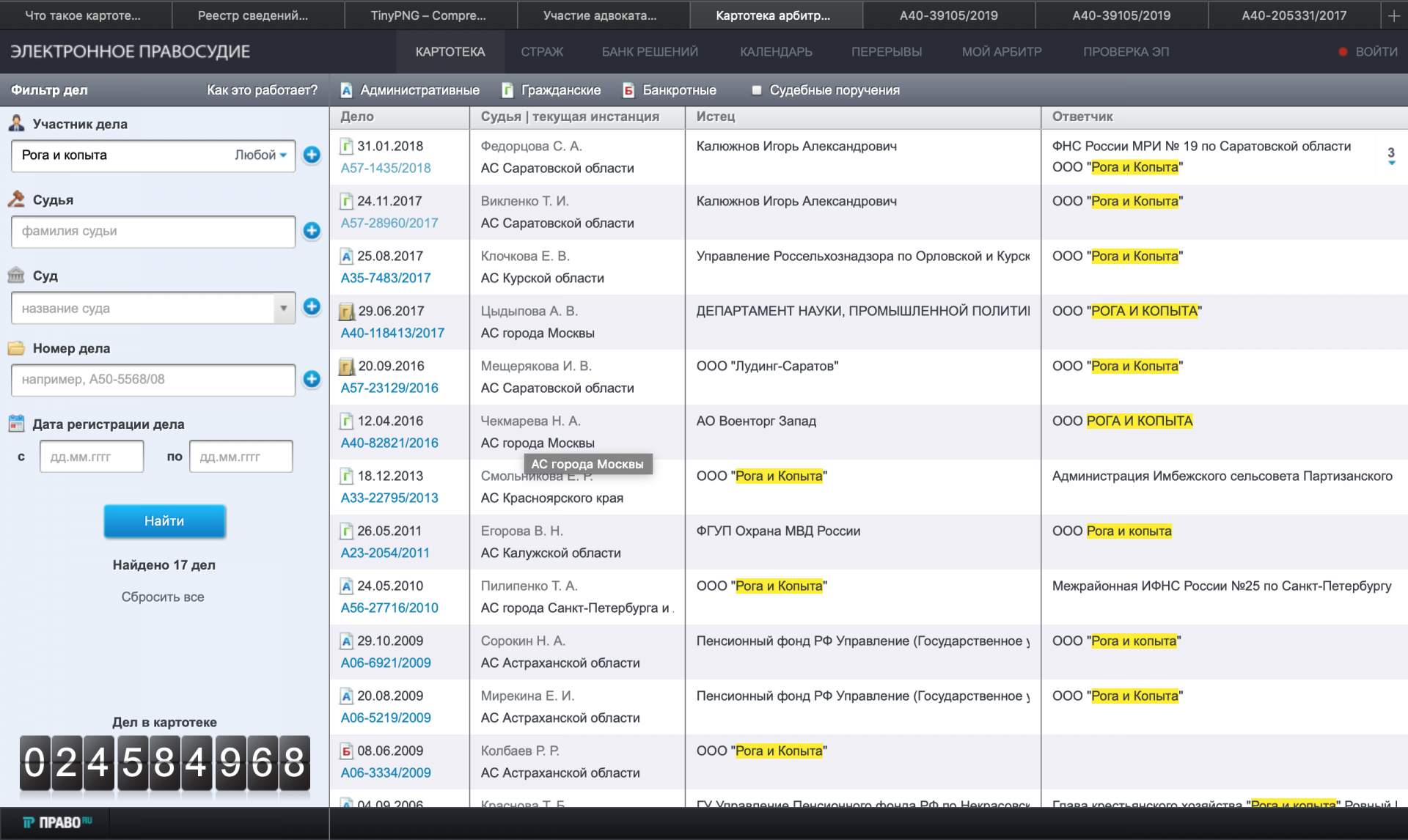Click the administrative icon of А06-5219/2009
This screenshot has height=840, width=1408.
(347, 696)
